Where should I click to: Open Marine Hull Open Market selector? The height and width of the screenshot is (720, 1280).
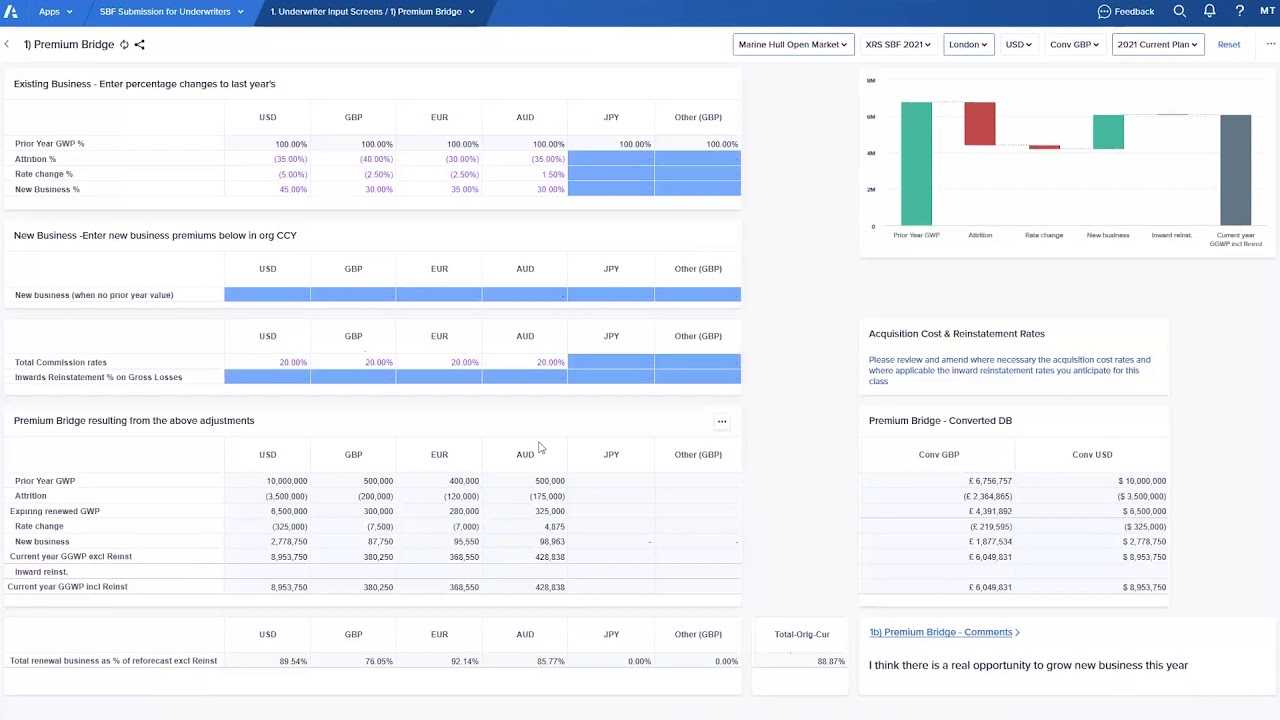point(793,44)
